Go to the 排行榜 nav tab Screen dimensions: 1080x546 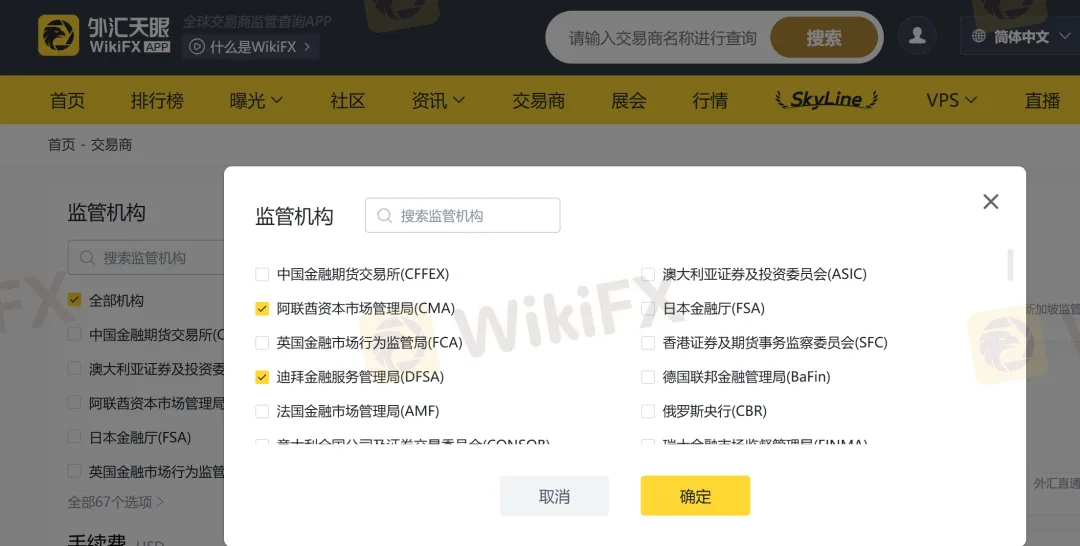point(157,101)
